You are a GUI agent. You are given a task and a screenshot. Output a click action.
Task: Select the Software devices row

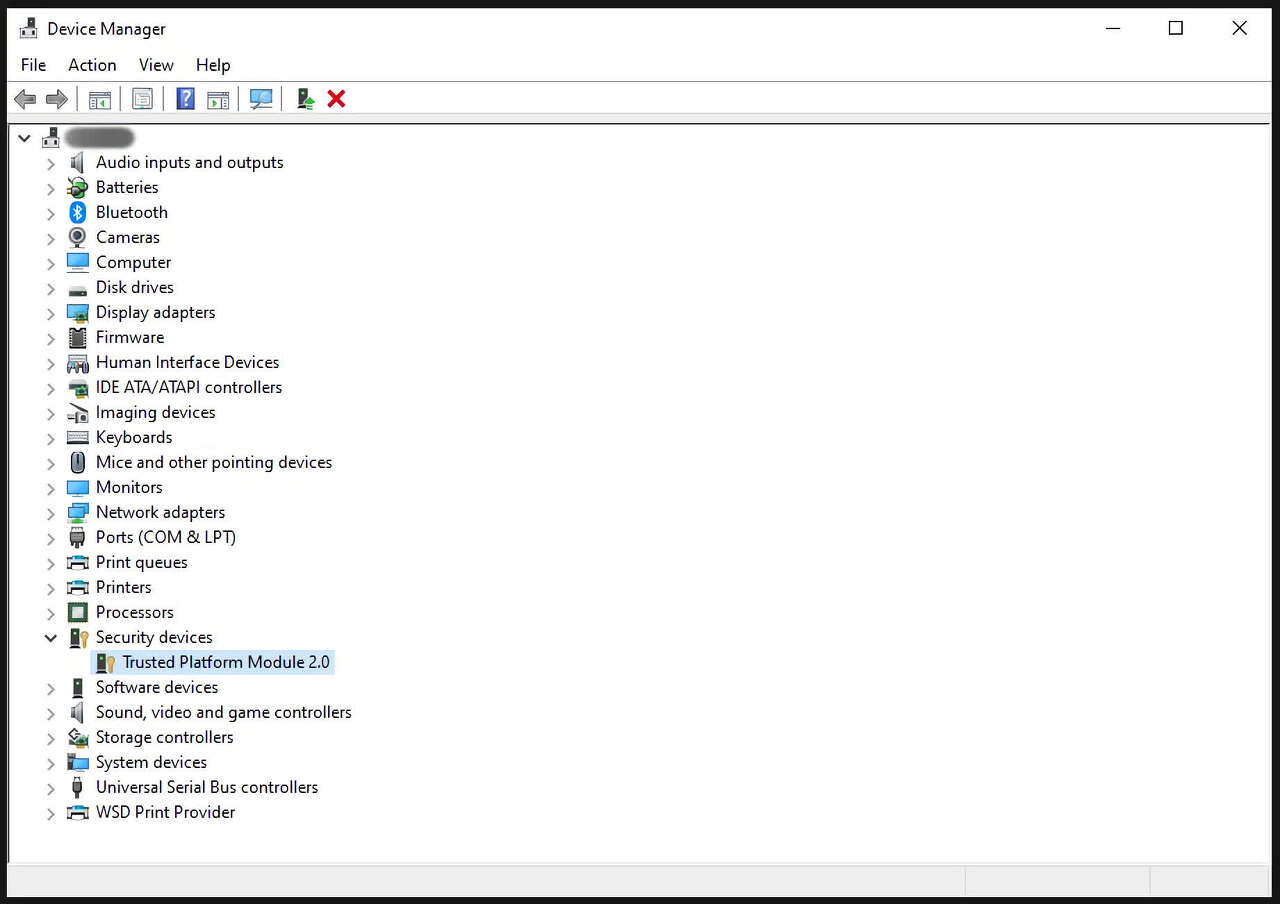tap(157, 687)
